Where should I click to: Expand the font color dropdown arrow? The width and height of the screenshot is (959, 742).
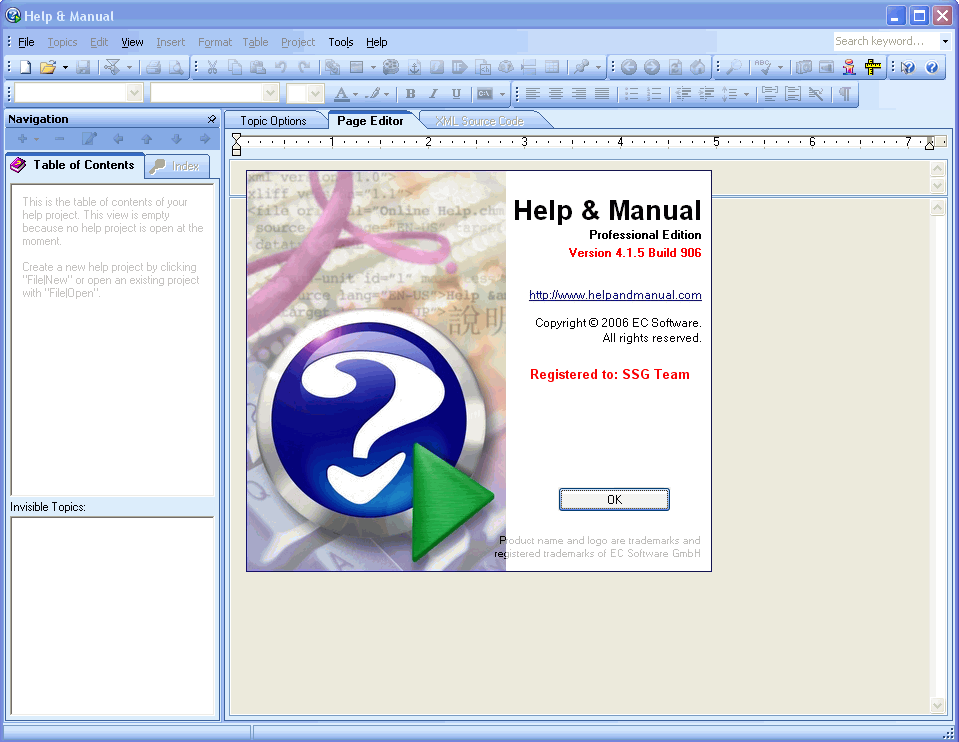pos(355,94)
